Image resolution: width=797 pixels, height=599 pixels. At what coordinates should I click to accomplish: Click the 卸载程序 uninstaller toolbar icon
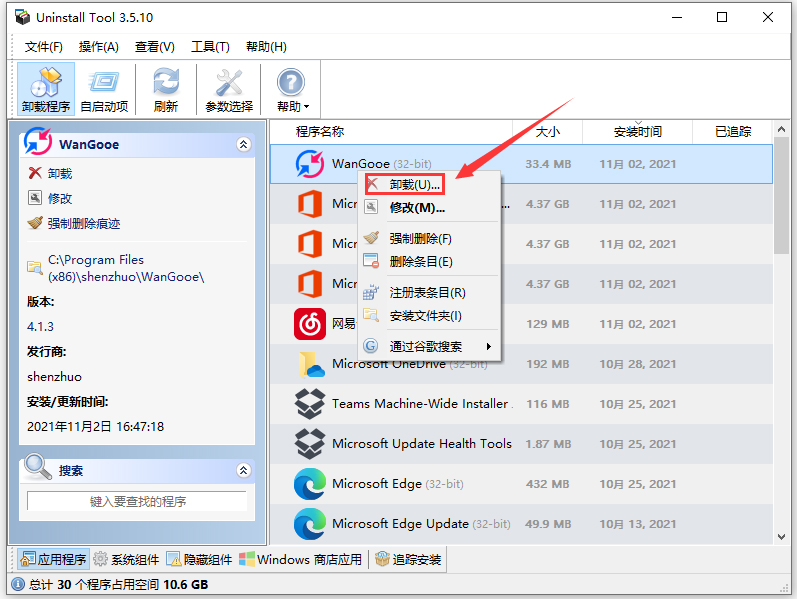[x=45, y=88]
